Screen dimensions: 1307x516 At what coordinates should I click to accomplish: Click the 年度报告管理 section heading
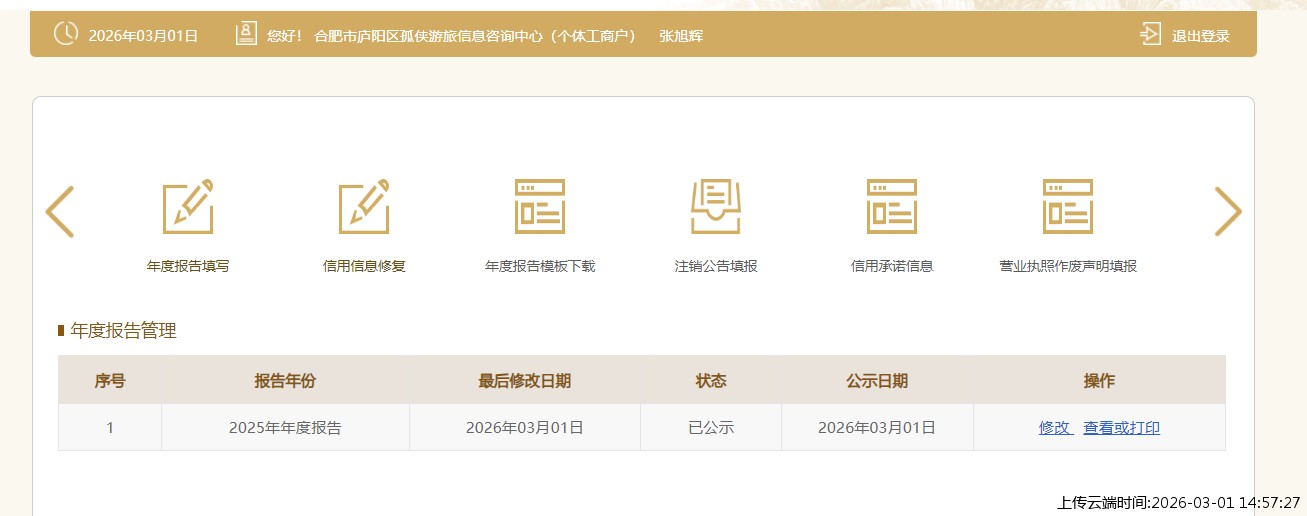[x=123, y=331]
